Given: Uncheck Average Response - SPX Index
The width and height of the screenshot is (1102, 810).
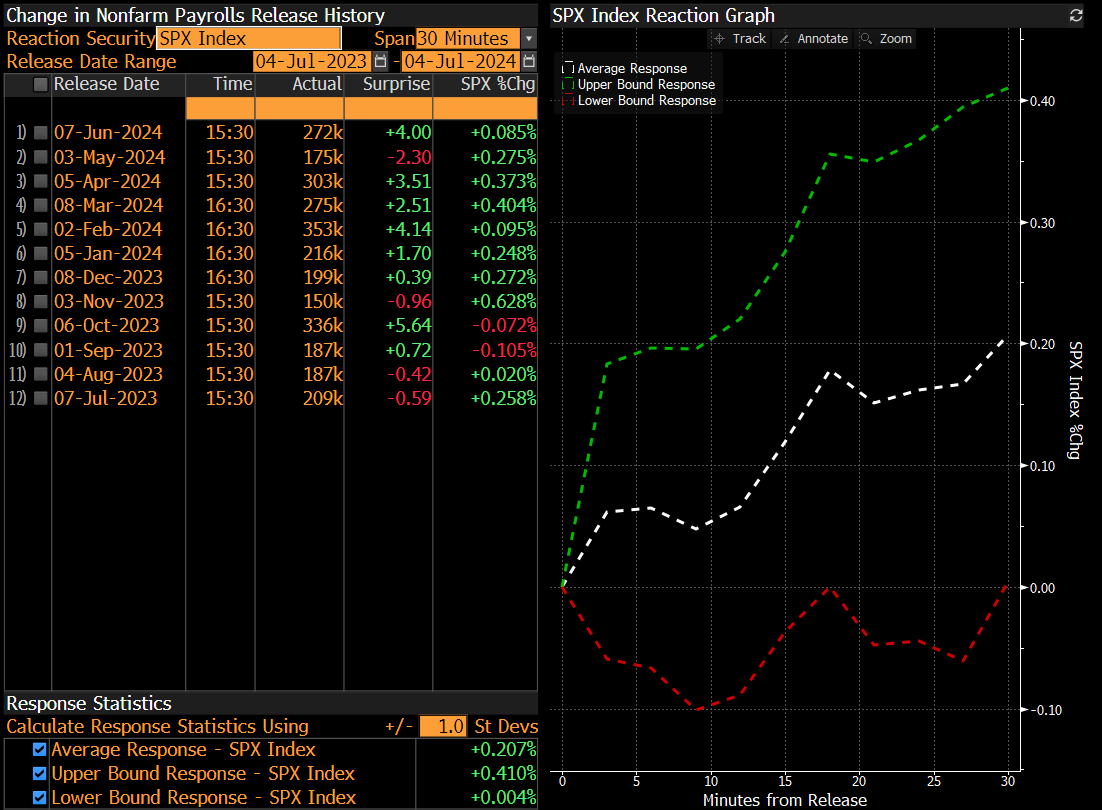Looking at the screenshot, I should tap(39, 750).
